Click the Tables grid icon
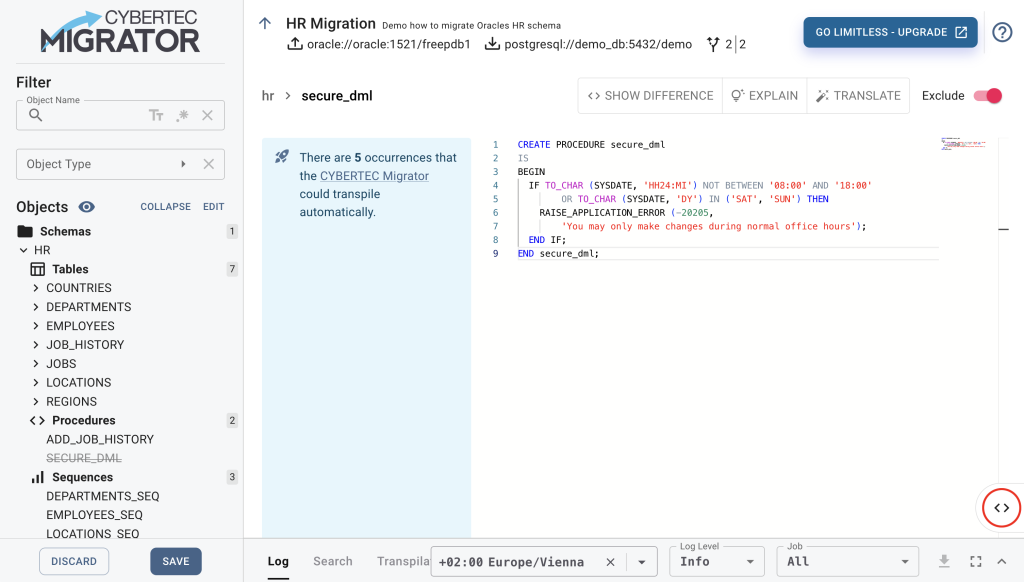The image size is (1024, 582). click(38, 269)
